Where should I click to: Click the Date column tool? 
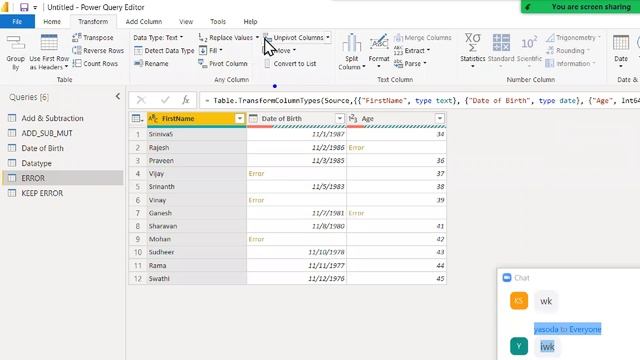[x=621, y=51]
